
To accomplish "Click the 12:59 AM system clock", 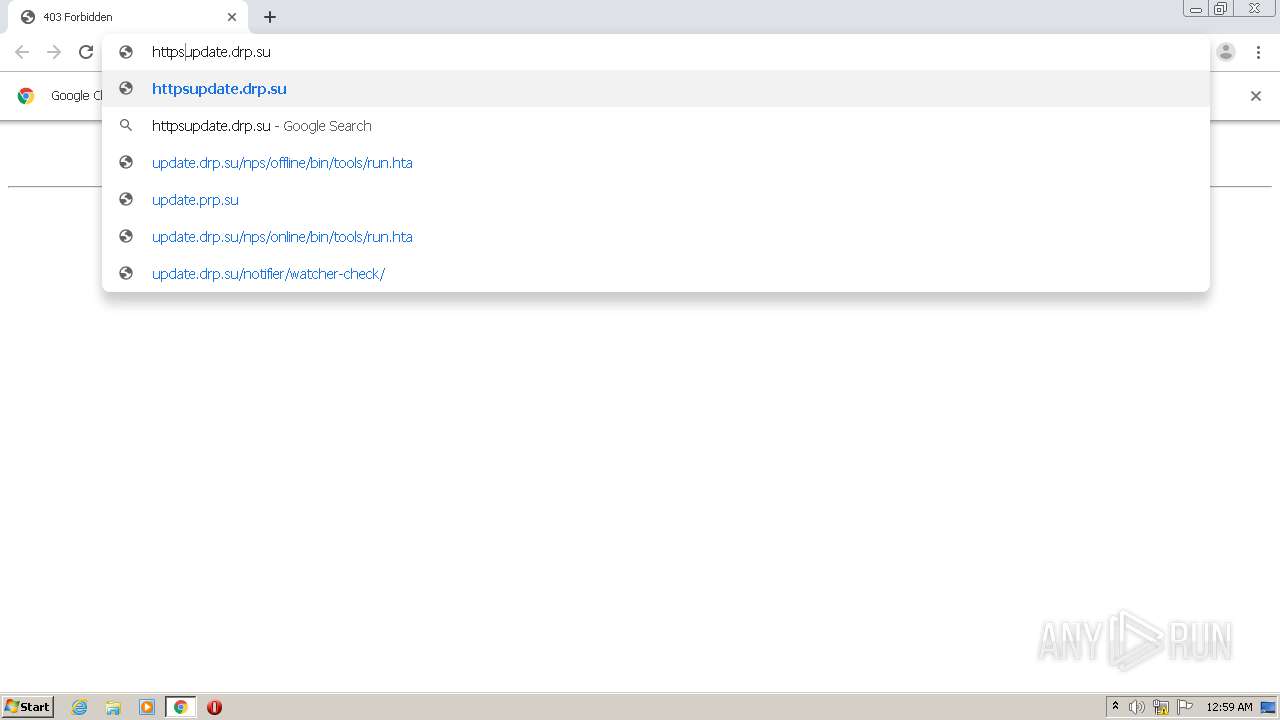I will pyautogui.click(x=1229, y=707).
